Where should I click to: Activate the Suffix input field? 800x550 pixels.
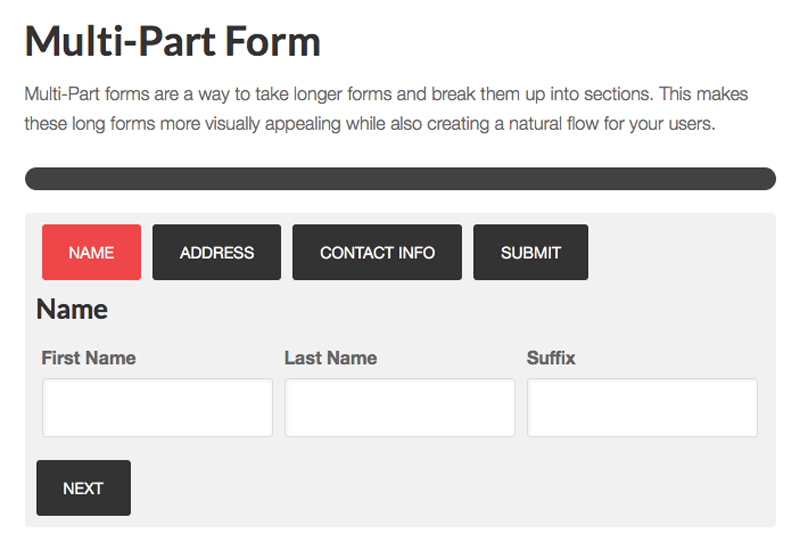(x=642, y=407)
